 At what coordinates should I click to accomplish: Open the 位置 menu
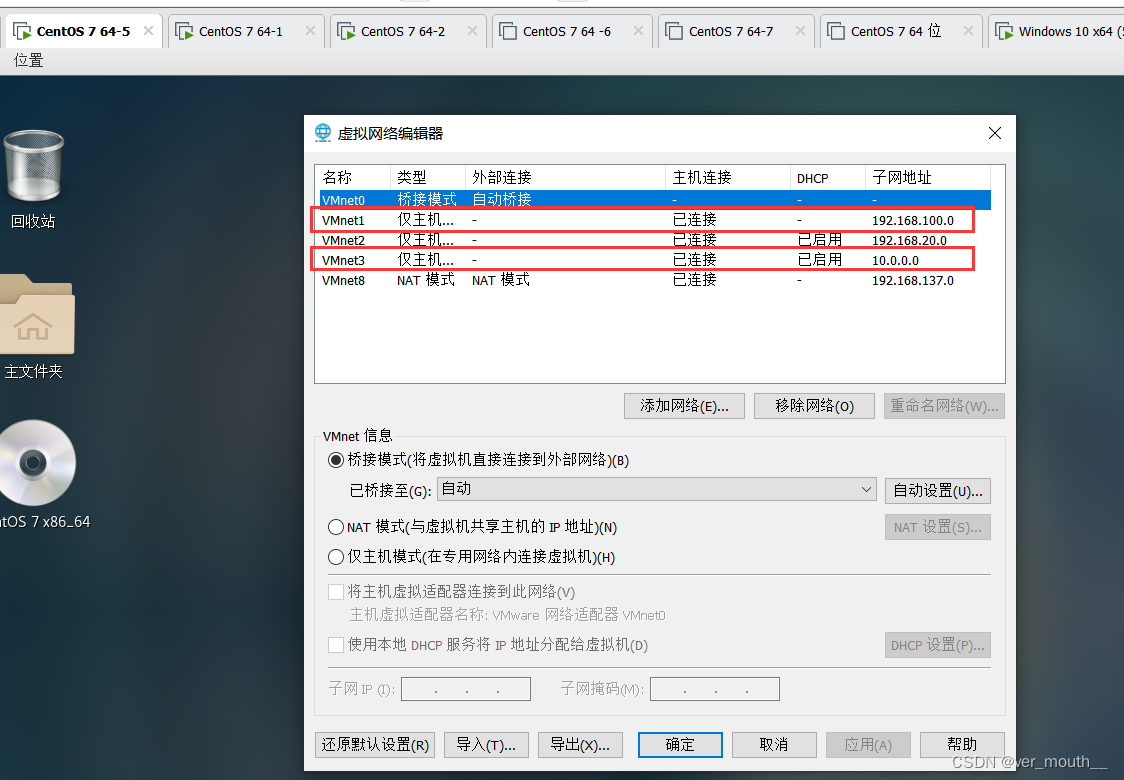pos(29,60)
